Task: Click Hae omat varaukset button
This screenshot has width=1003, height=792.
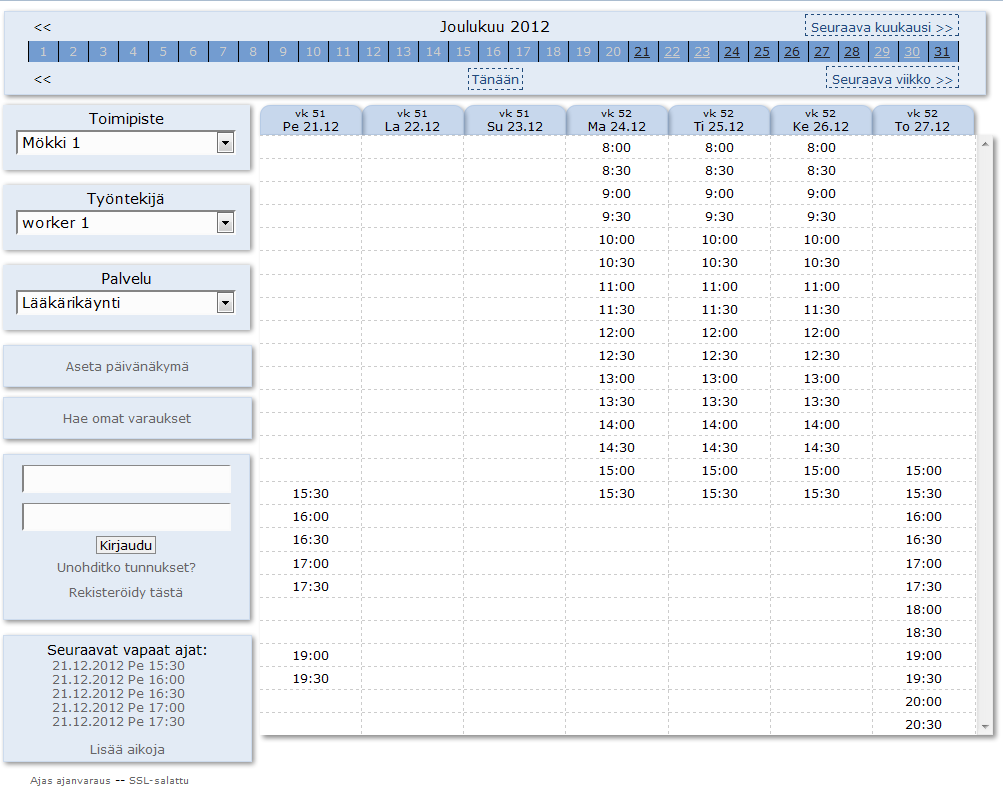Action: pyautogui.click(x=127, y=419)
